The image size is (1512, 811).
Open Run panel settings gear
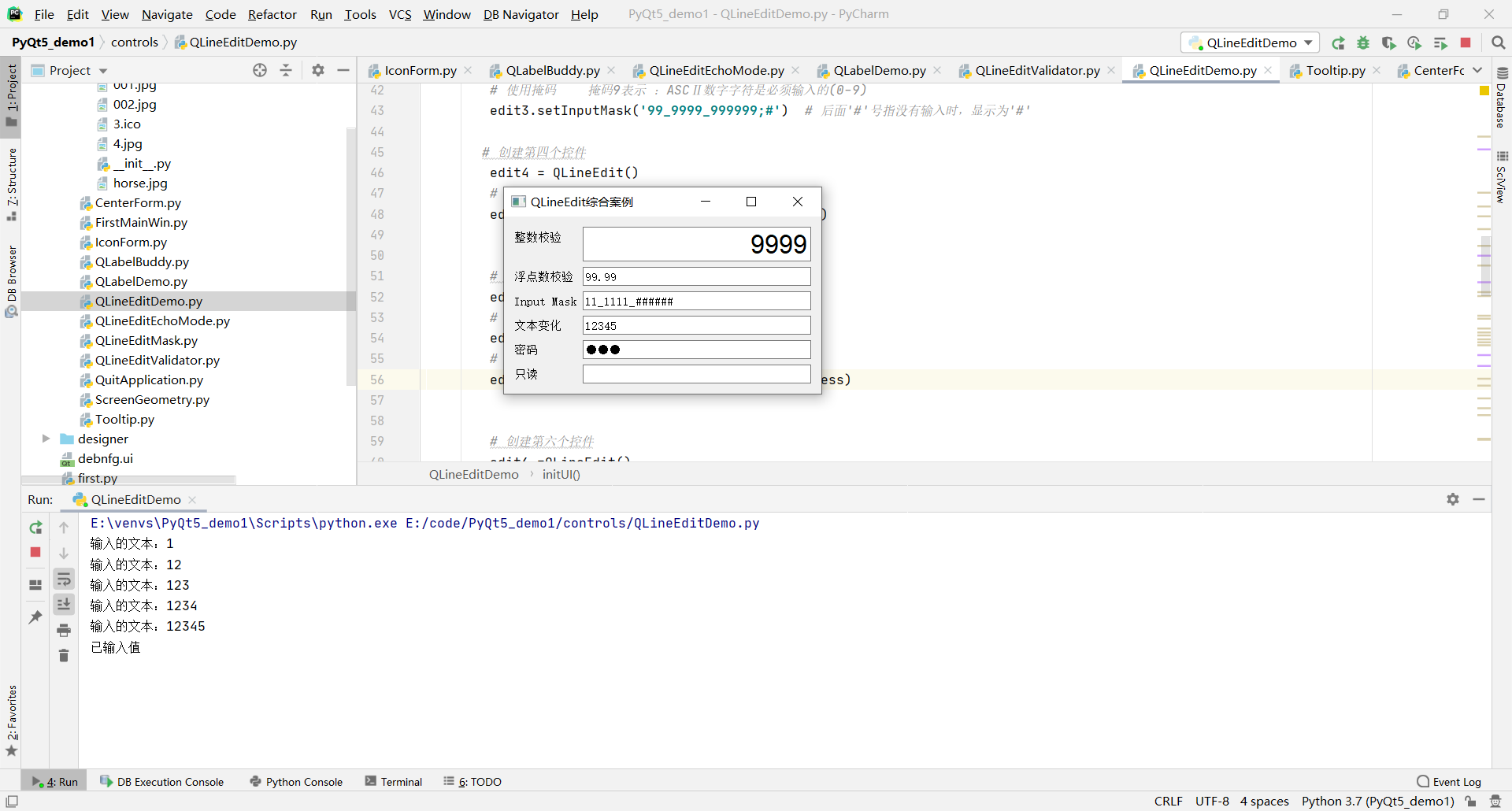click(x=1453, y=499)
